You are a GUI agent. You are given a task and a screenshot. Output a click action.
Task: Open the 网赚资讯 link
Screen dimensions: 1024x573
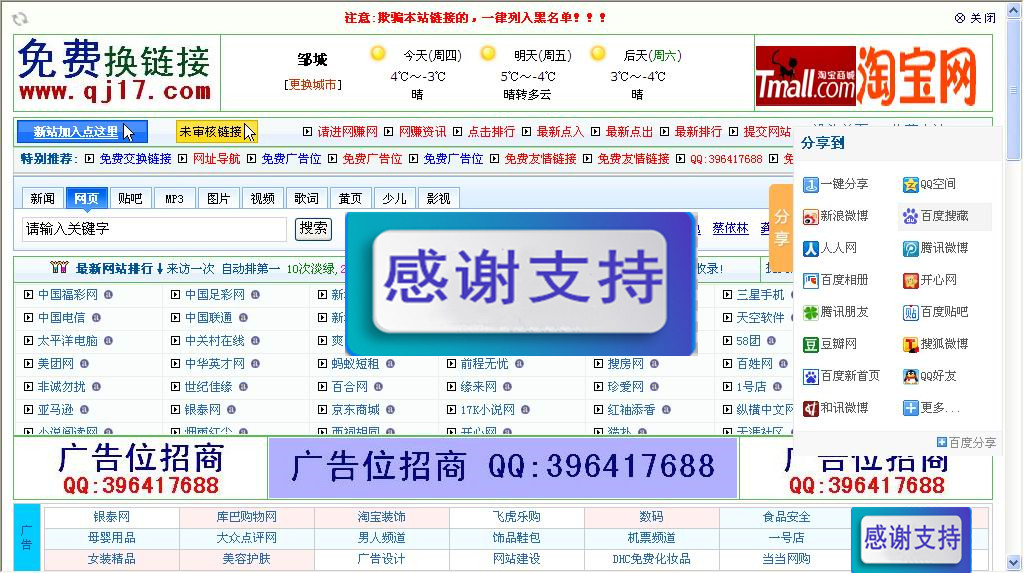click(x=423, y=132)
